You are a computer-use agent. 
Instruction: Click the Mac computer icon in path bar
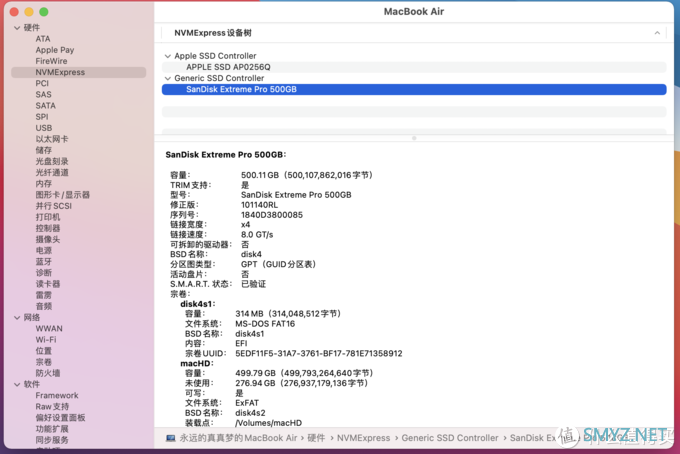click(x=170, y=438)
